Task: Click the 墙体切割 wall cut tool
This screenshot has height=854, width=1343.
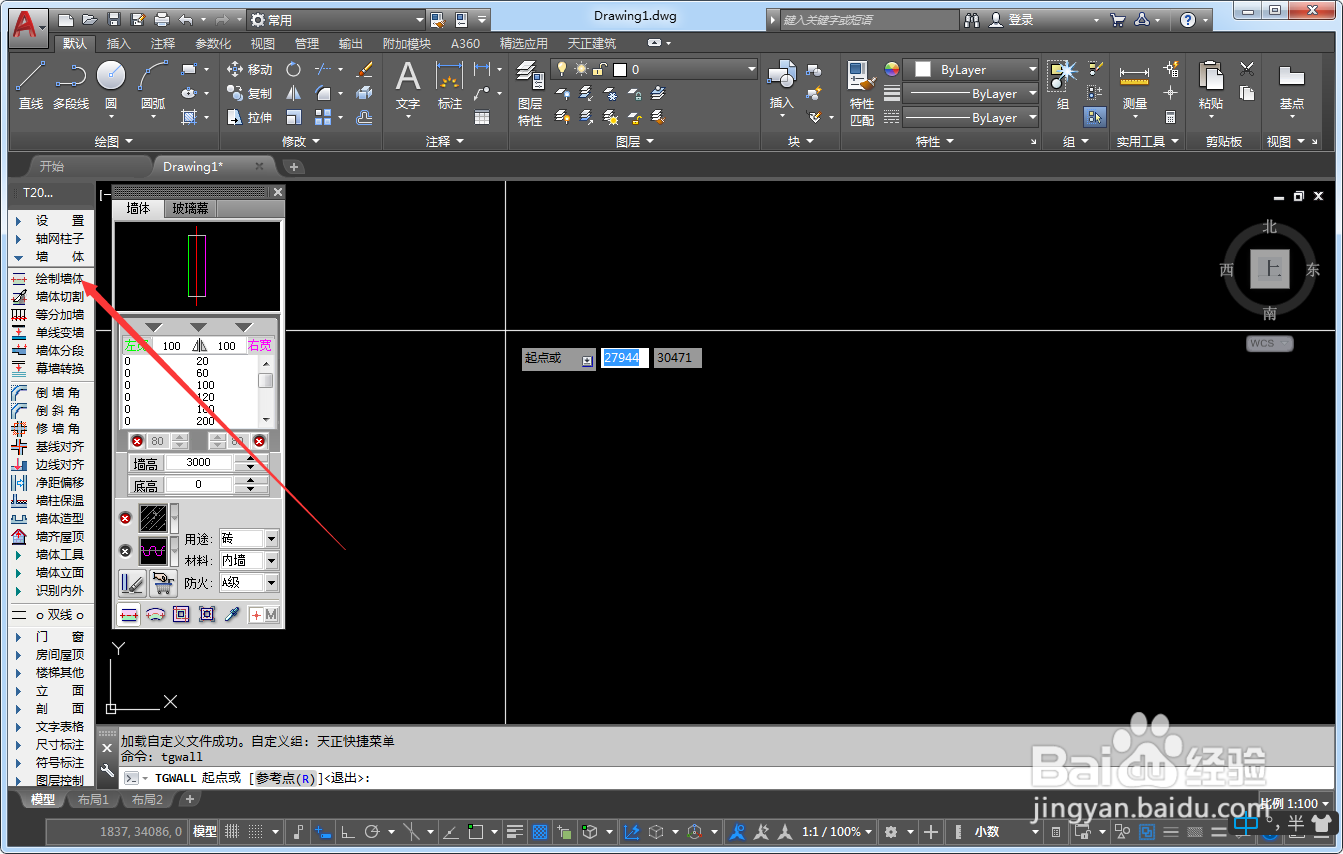Action: pyautogui.click(x=50, y=296)
